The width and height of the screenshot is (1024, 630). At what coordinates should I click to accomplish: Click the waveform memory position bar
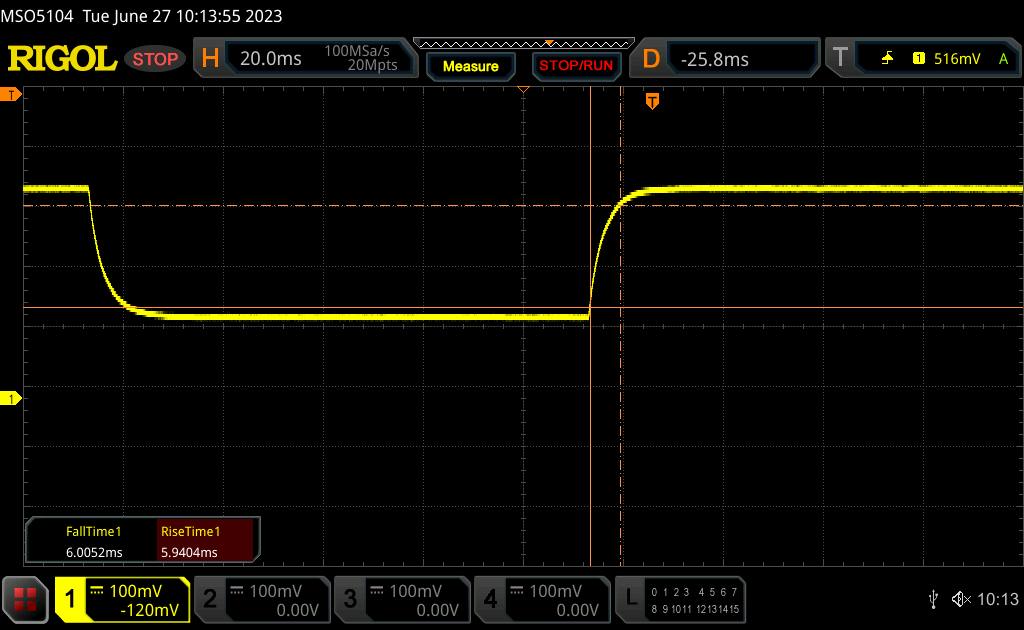coord(522,43)
